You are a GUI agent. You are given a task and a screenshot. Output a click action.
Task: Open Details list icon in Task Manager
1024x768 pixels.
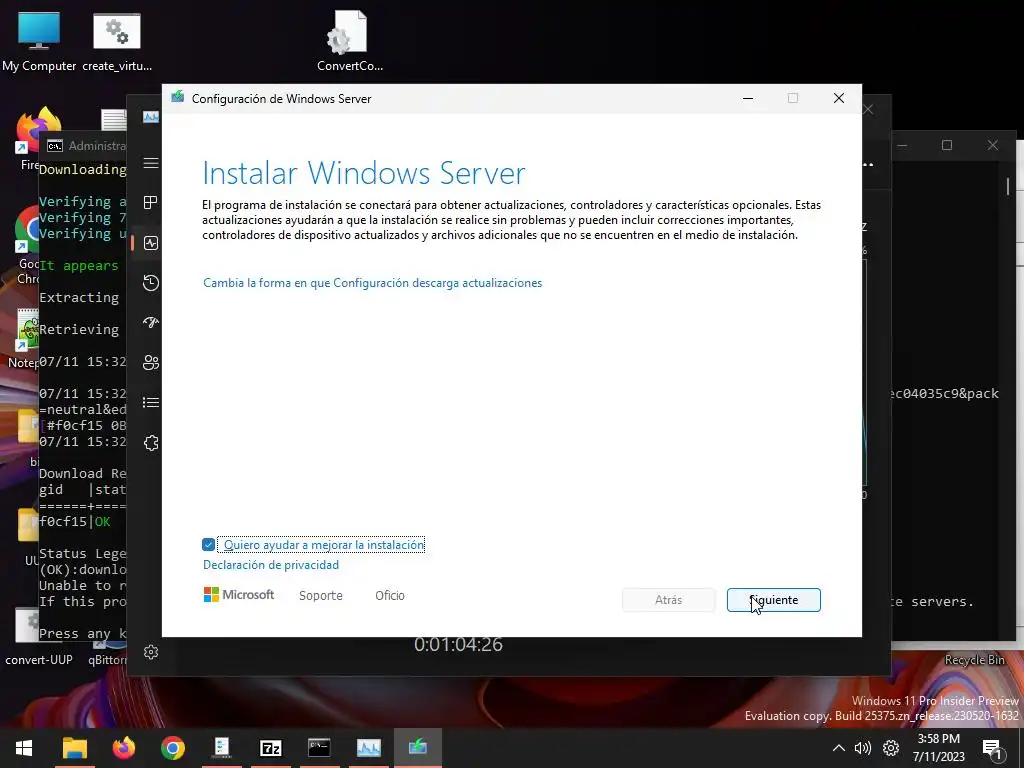151,402
